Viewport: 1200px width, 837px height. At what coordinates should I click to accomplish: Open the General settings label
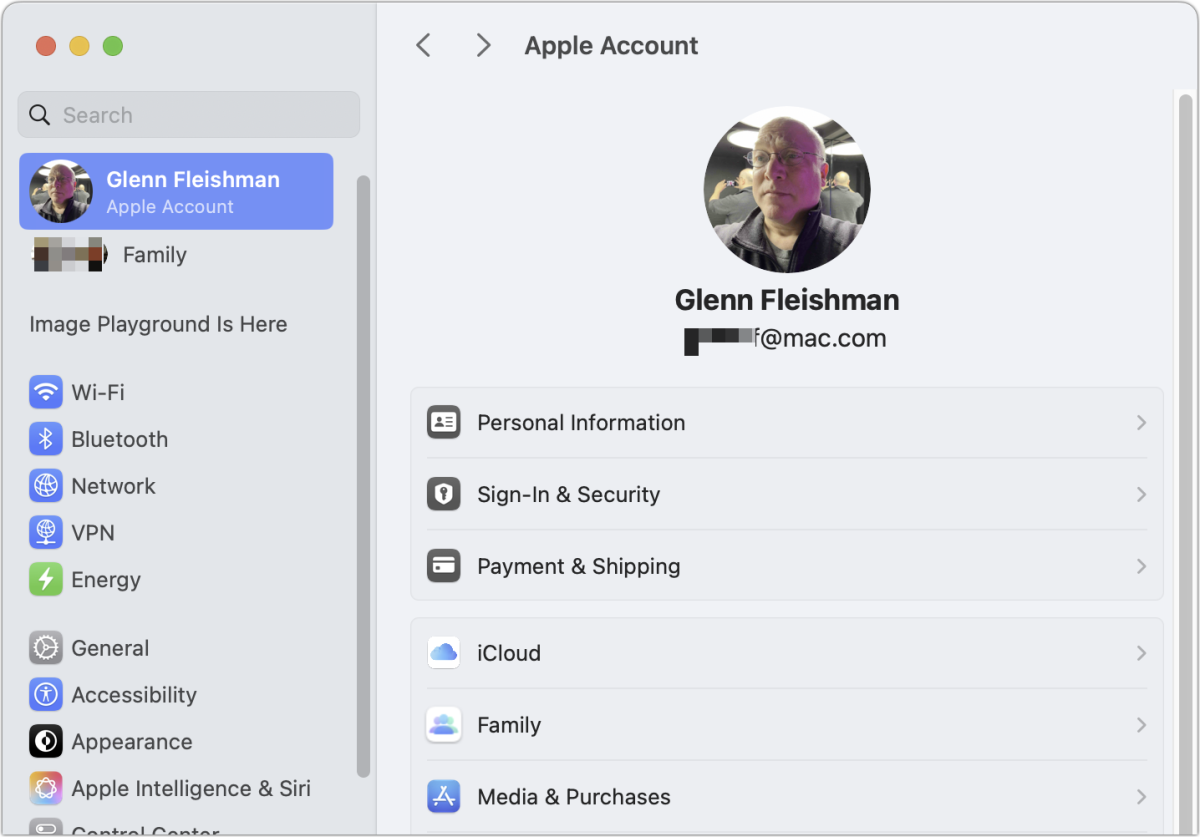coord(110,648)
